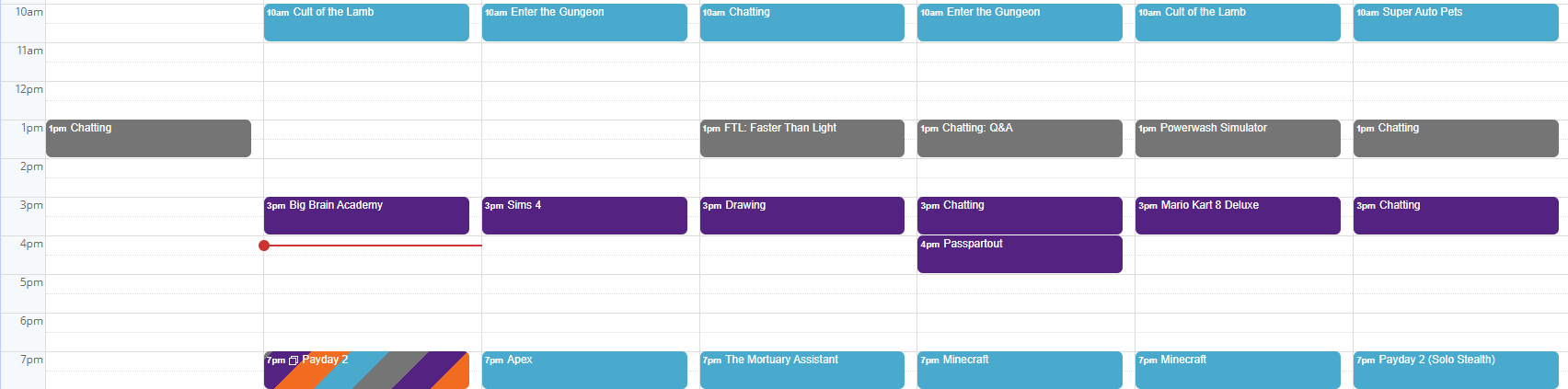Select the Powerwash Simulator event
The width and height of the screenshot is (1568, 389).
tap(1238, 138)
